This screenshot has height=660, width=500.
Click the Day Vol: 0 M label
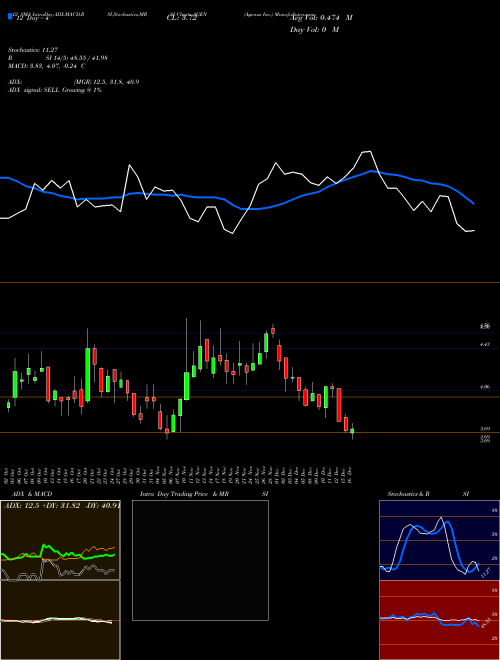[314, 30]
